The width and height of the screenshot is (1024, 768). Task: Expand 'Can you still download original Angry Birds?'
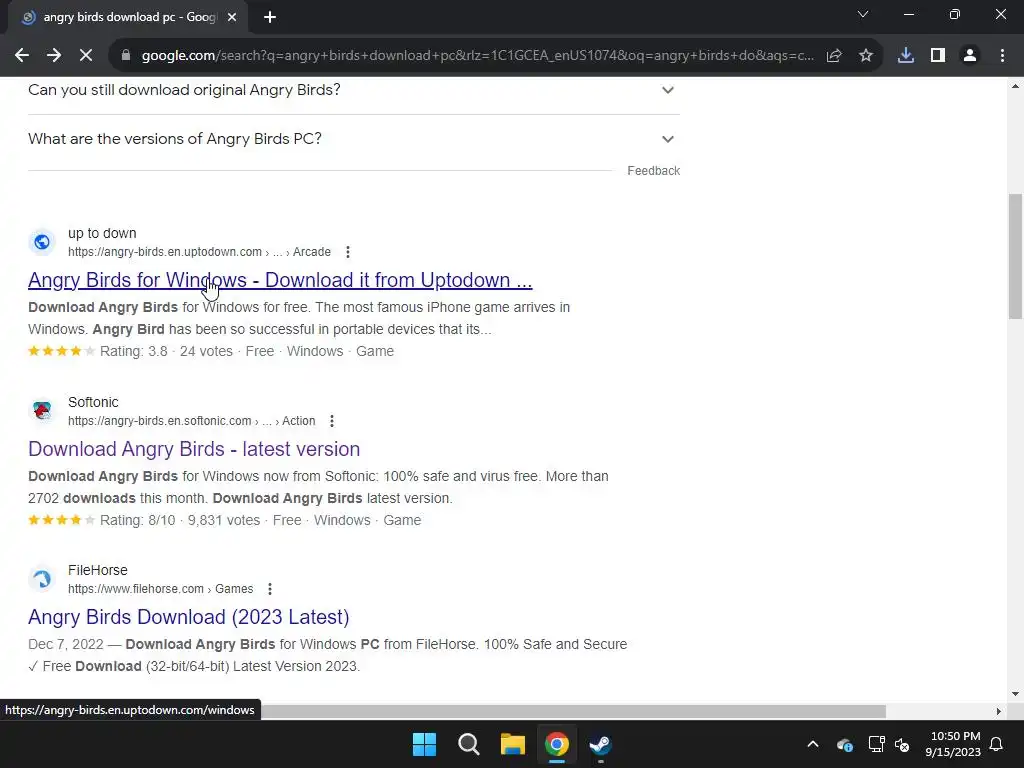353,90
